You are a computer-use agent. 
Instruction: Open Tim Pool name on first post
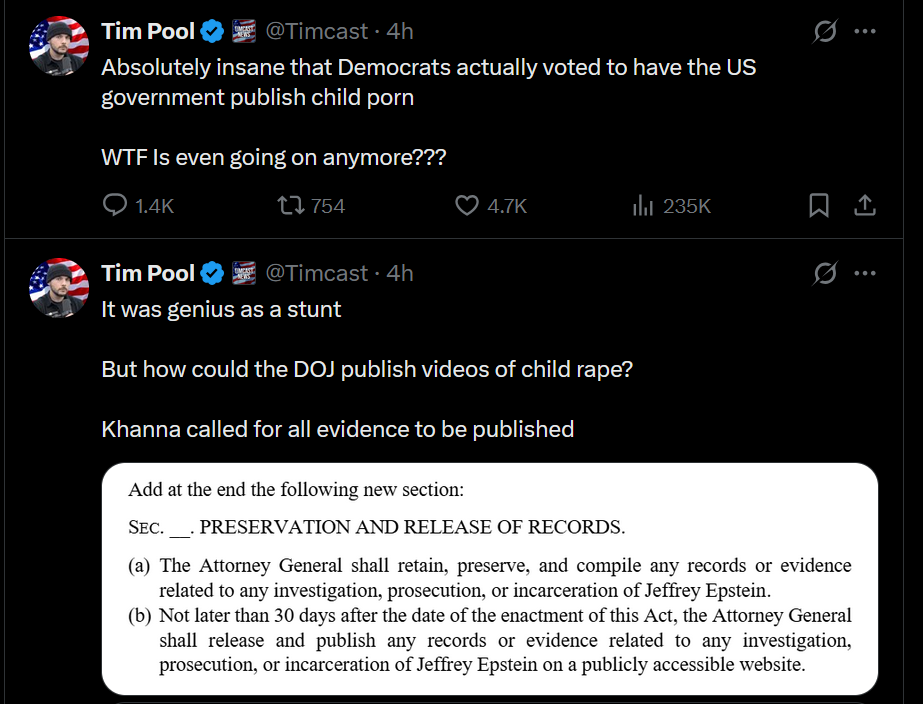148,31
